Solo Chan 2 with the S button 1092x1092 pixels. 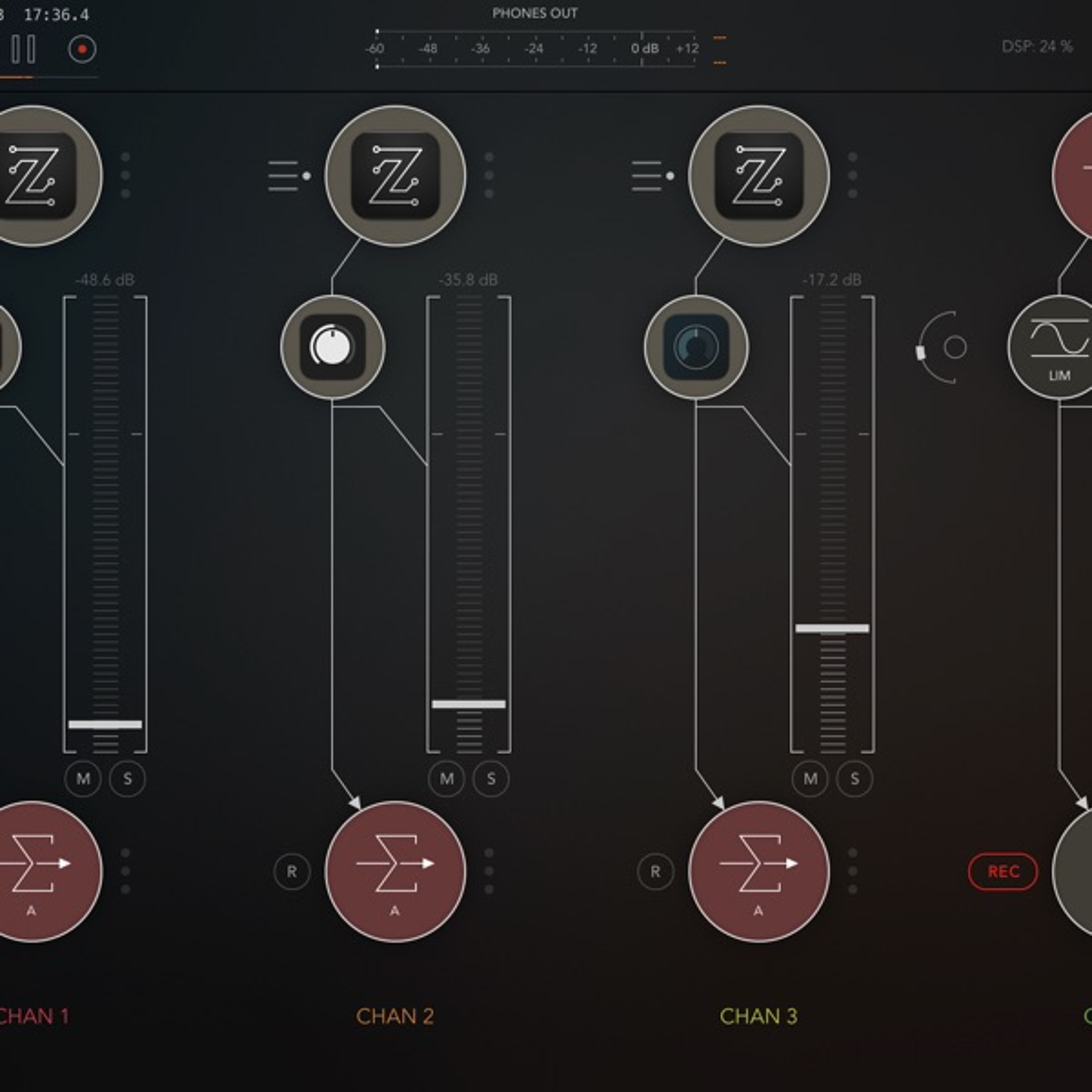(491, 778)
